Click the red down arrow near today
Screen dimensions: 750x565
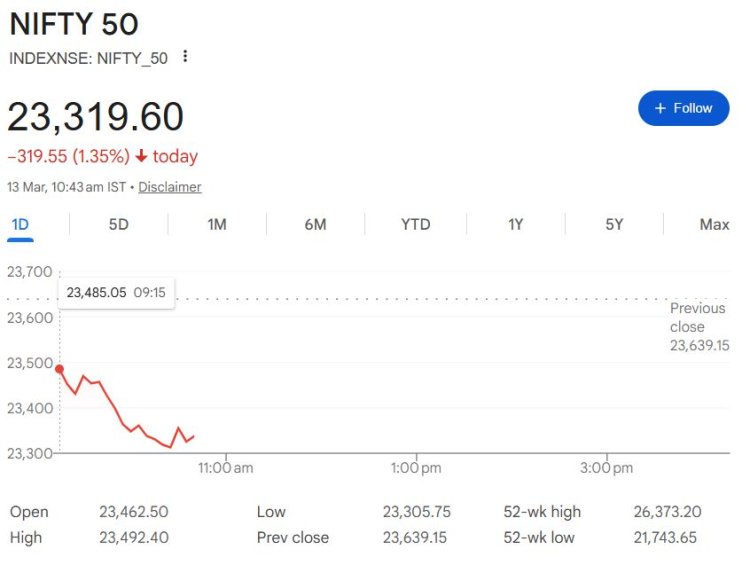141,157
